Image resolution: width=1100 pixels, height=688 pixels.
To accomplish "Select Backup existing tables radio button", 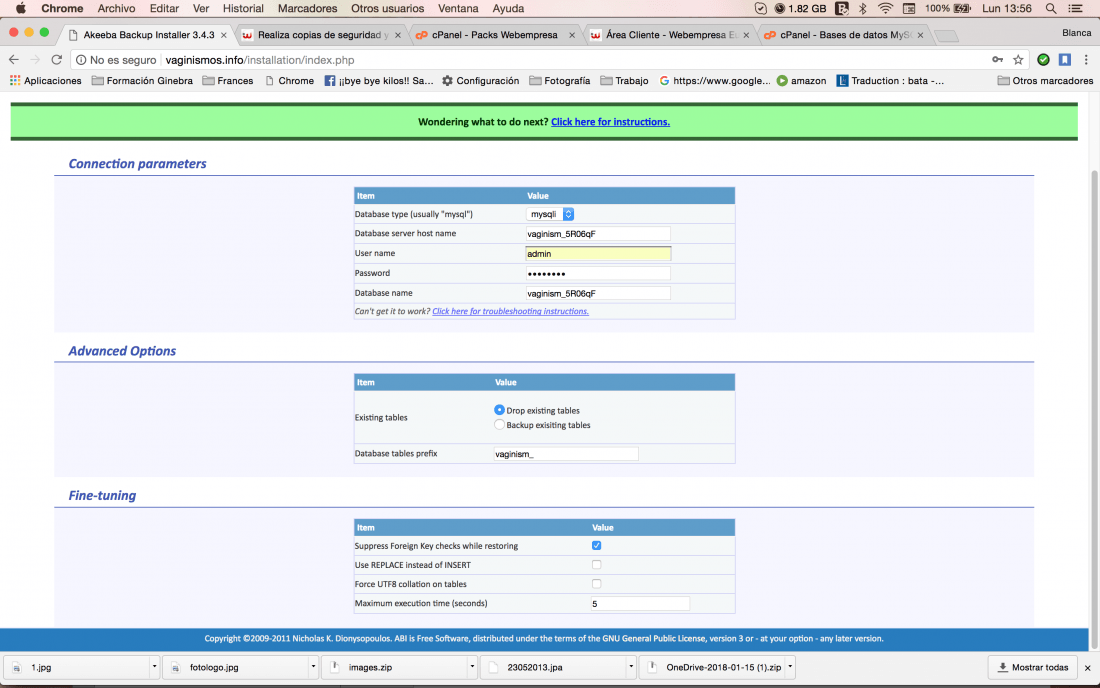I will pos(499,424).
